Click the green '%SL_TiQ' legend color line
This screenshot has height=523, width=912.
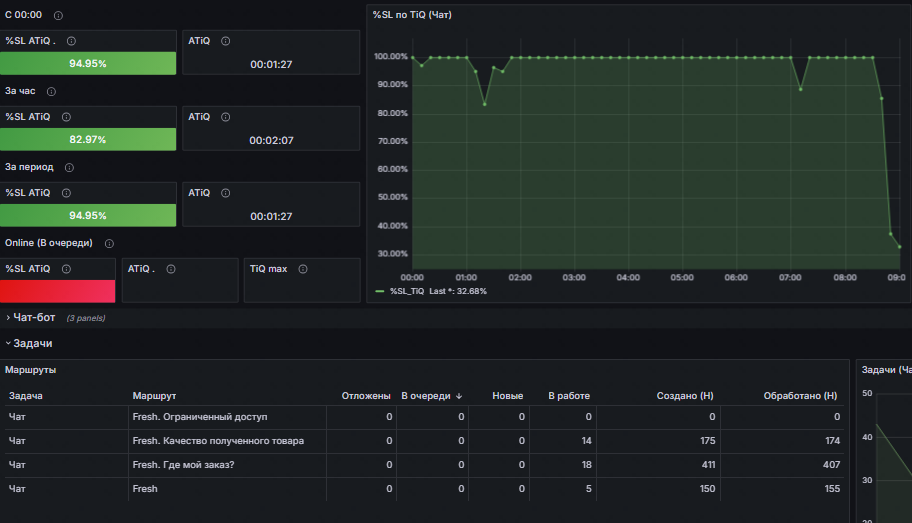(x=380, y=291)
